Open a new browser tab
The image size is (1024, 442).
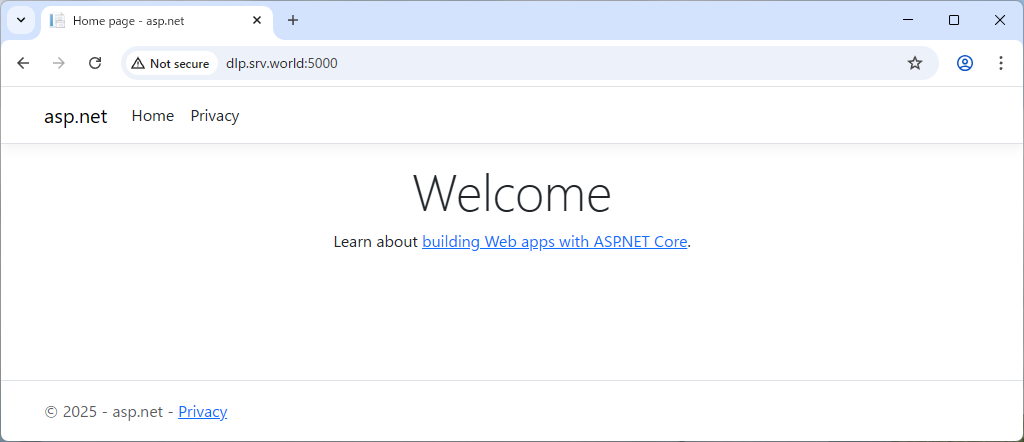coord(293,20)
